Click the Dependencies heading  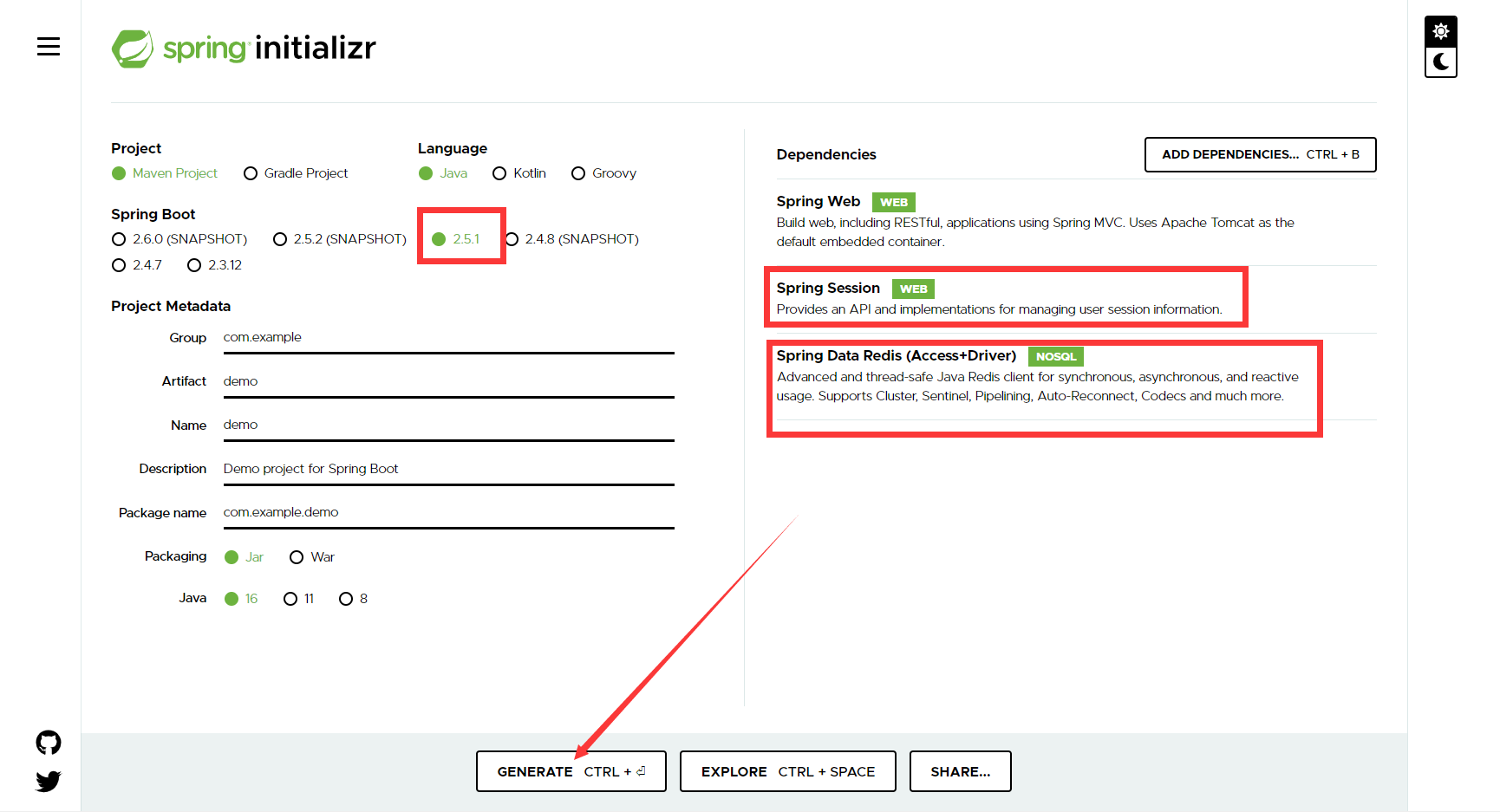826,154
